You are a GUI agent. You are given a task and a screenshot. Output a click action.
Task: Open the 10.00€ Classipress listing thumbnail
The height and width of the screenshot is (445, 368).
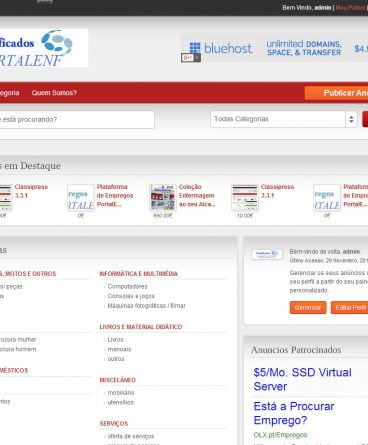coord(245,197)
